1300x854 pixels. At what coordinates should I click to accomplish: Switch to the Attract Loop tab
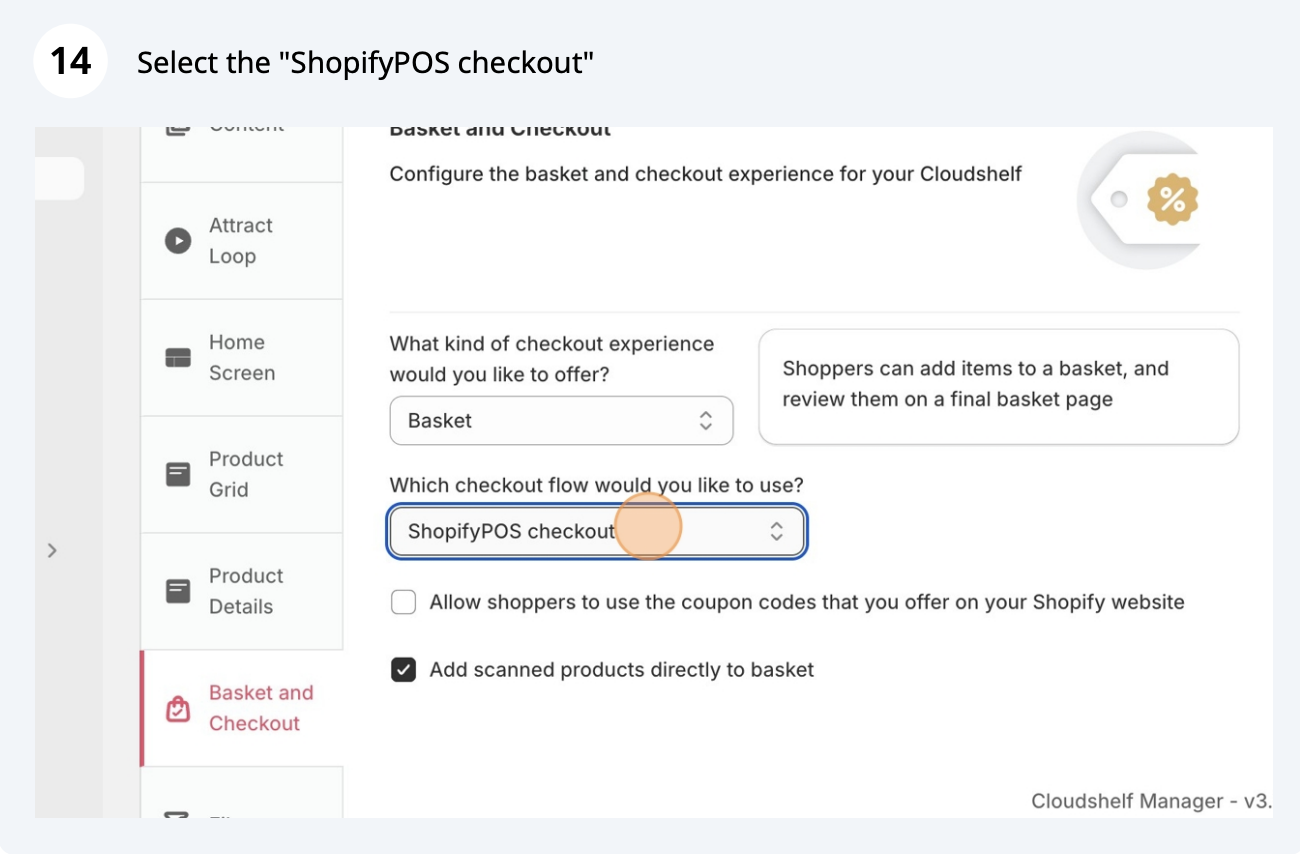242,241
